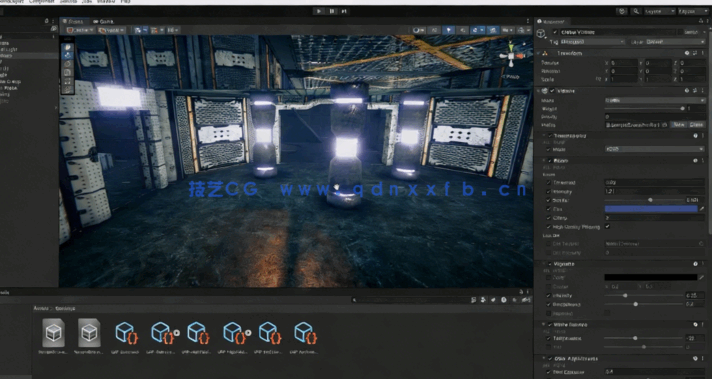The image size is (712, 379).
Task: Toggle the High Quality Filtering value checkbox
Action: tap(608, 226)
